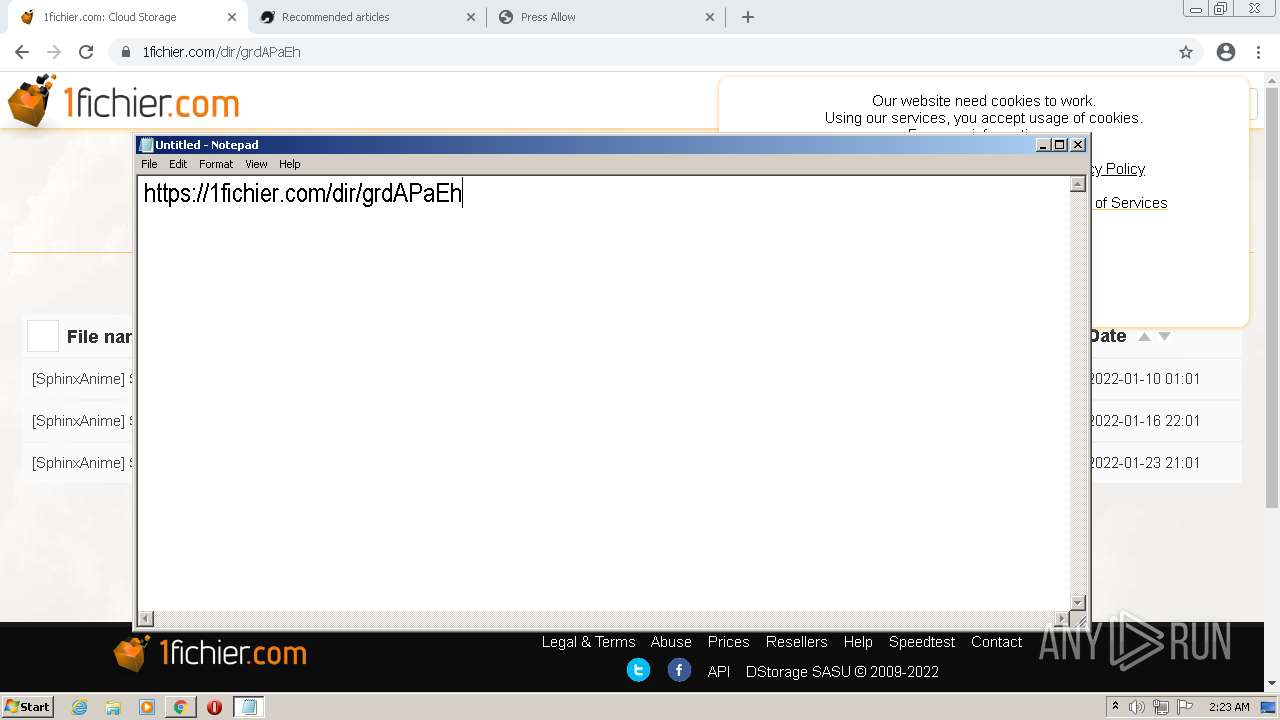Click the padlock site info icon
This screenshot has width=1280, height=720.
[x=126, y=52]
